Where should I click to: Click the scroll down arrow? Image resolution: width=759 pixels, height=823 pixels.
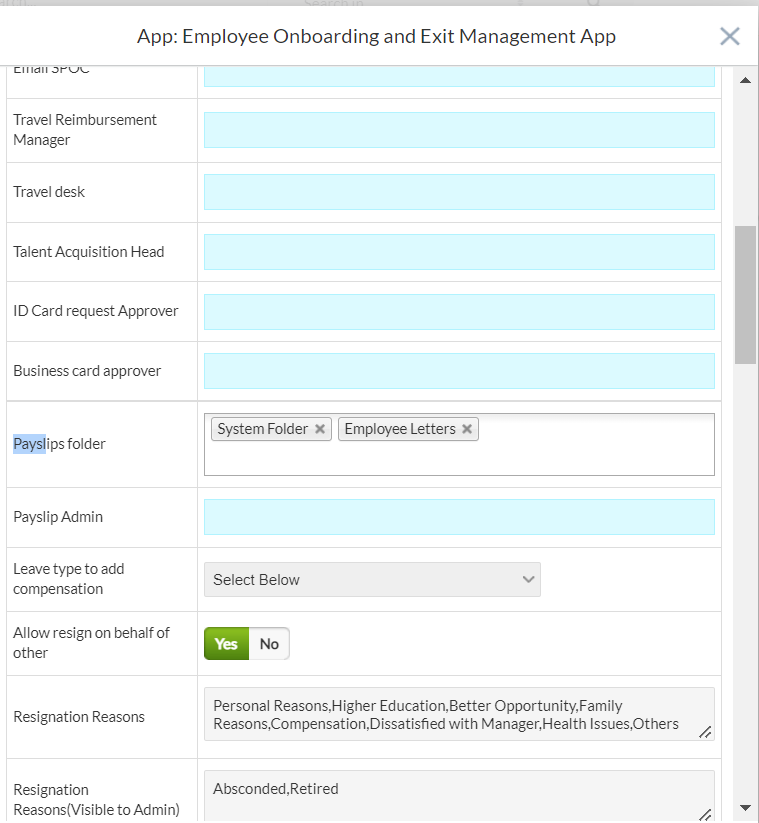[745, 808]
